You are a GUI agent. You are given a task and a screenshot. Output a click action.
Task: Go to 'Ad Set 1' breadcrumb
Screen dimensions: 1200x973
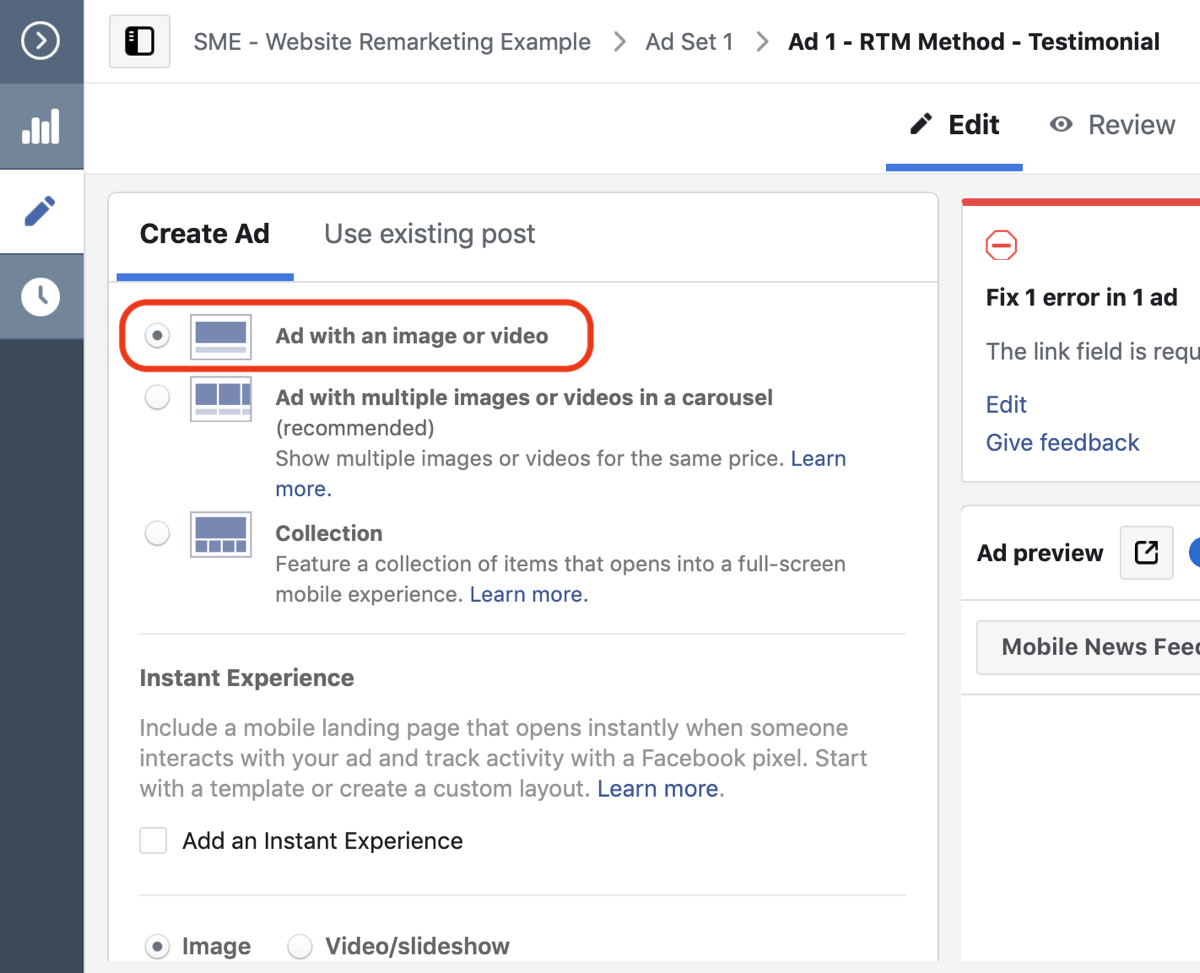pyautogui.click(x=689, y=42)
